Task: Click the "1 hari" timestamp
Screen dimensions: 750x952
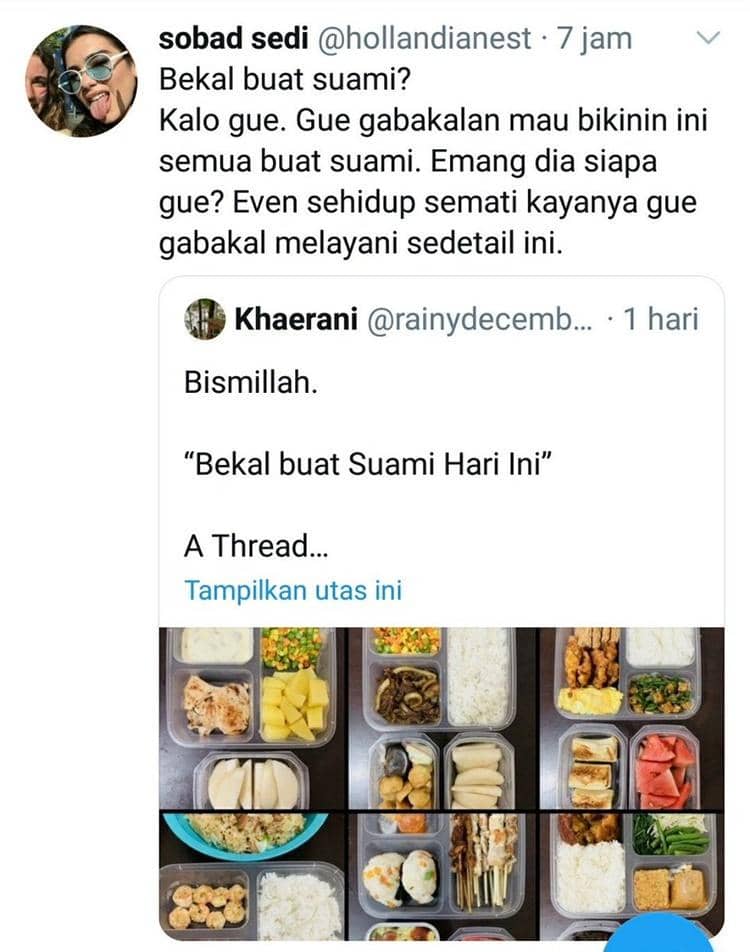Action: (x=660, y=319)
